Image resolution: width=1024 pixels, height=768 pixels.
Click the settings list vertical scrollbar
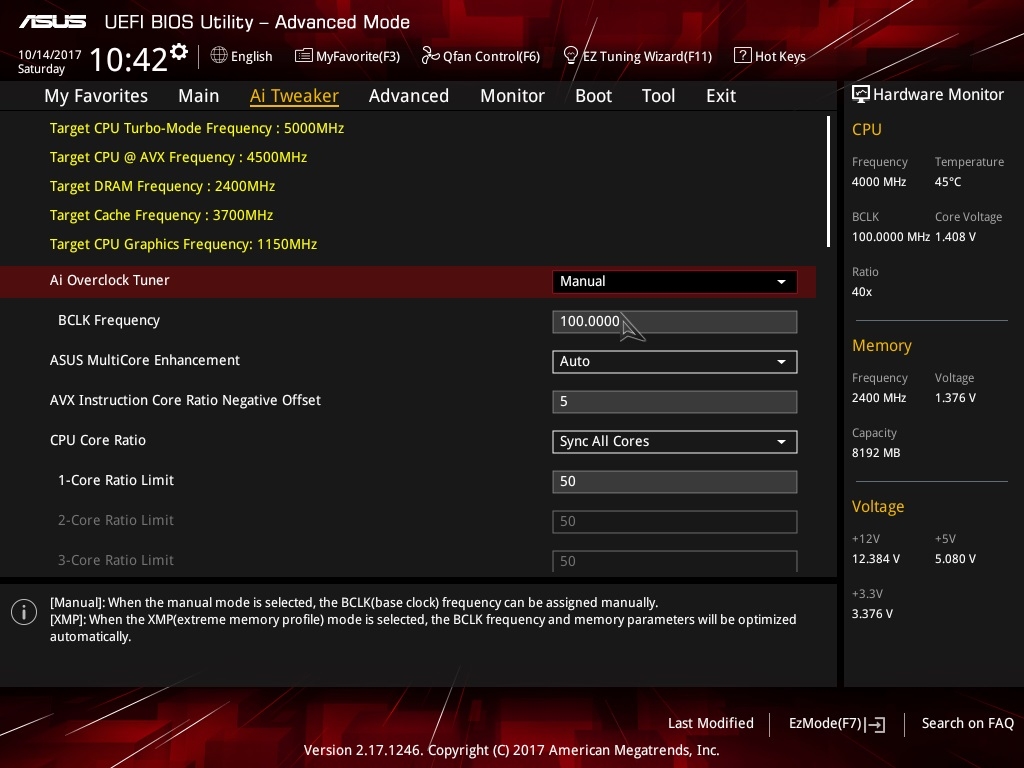[828, 180]
